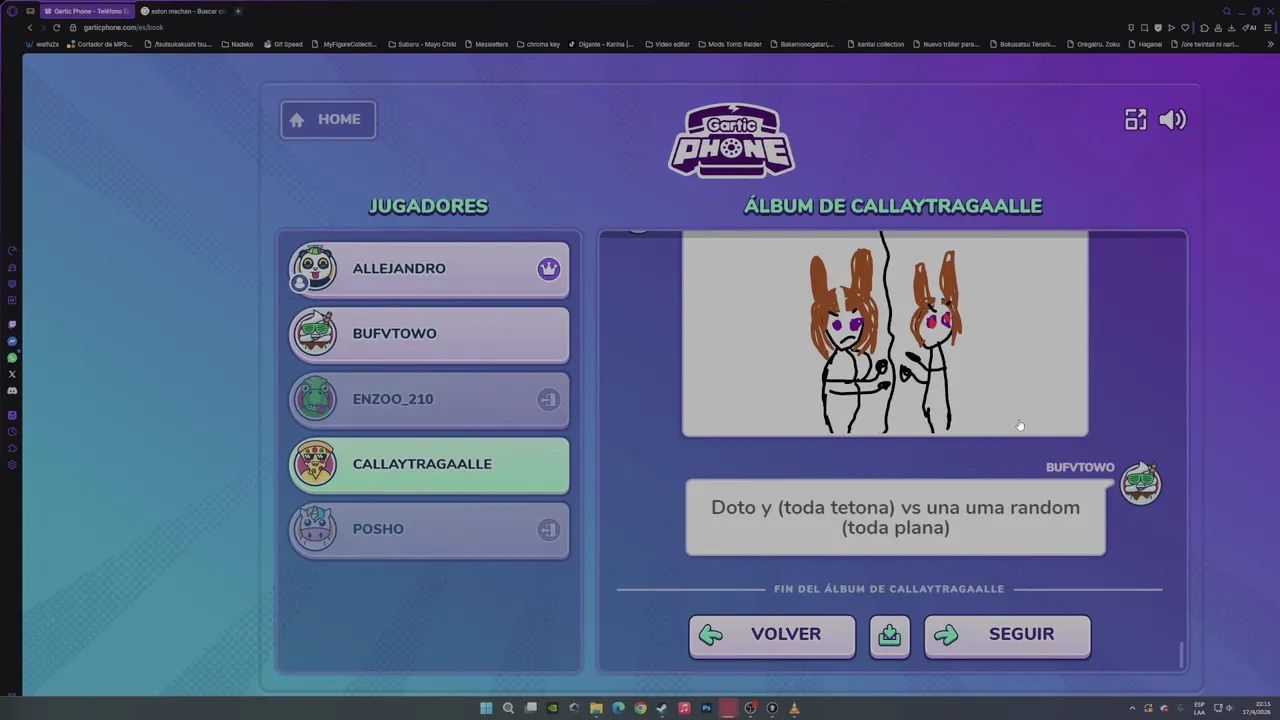Continue with the SEGUIR button
Image resolution: width=1280 pixels, height=720 pixels.
click(x=1007, y=636)
